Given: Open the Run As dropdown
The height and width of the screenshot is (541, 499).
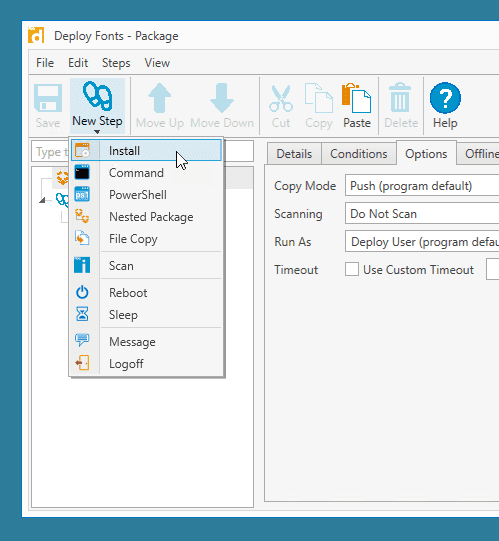Looking at the screenshot, I should point(422,242).
